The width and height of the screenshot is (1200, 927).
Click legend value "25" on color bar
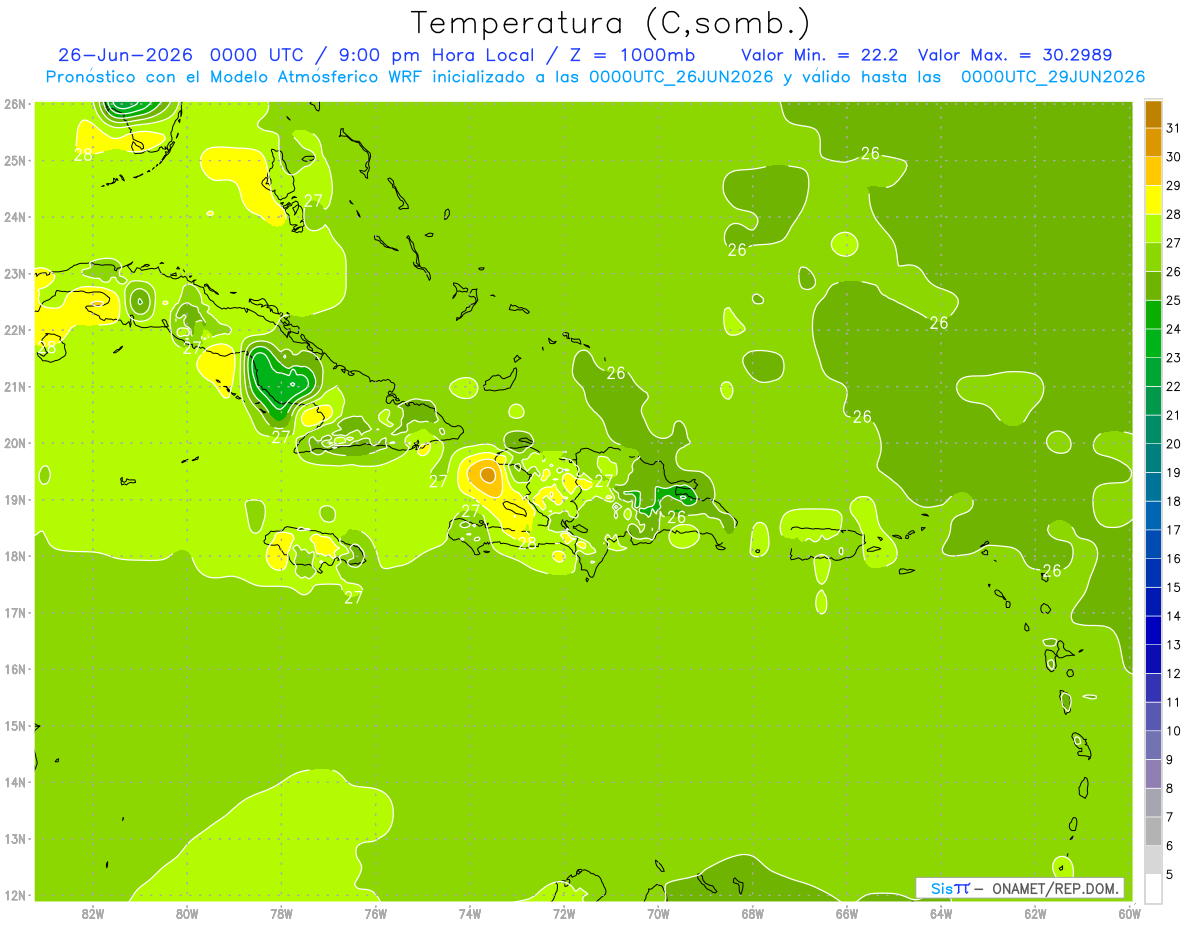click(1173, 300)
